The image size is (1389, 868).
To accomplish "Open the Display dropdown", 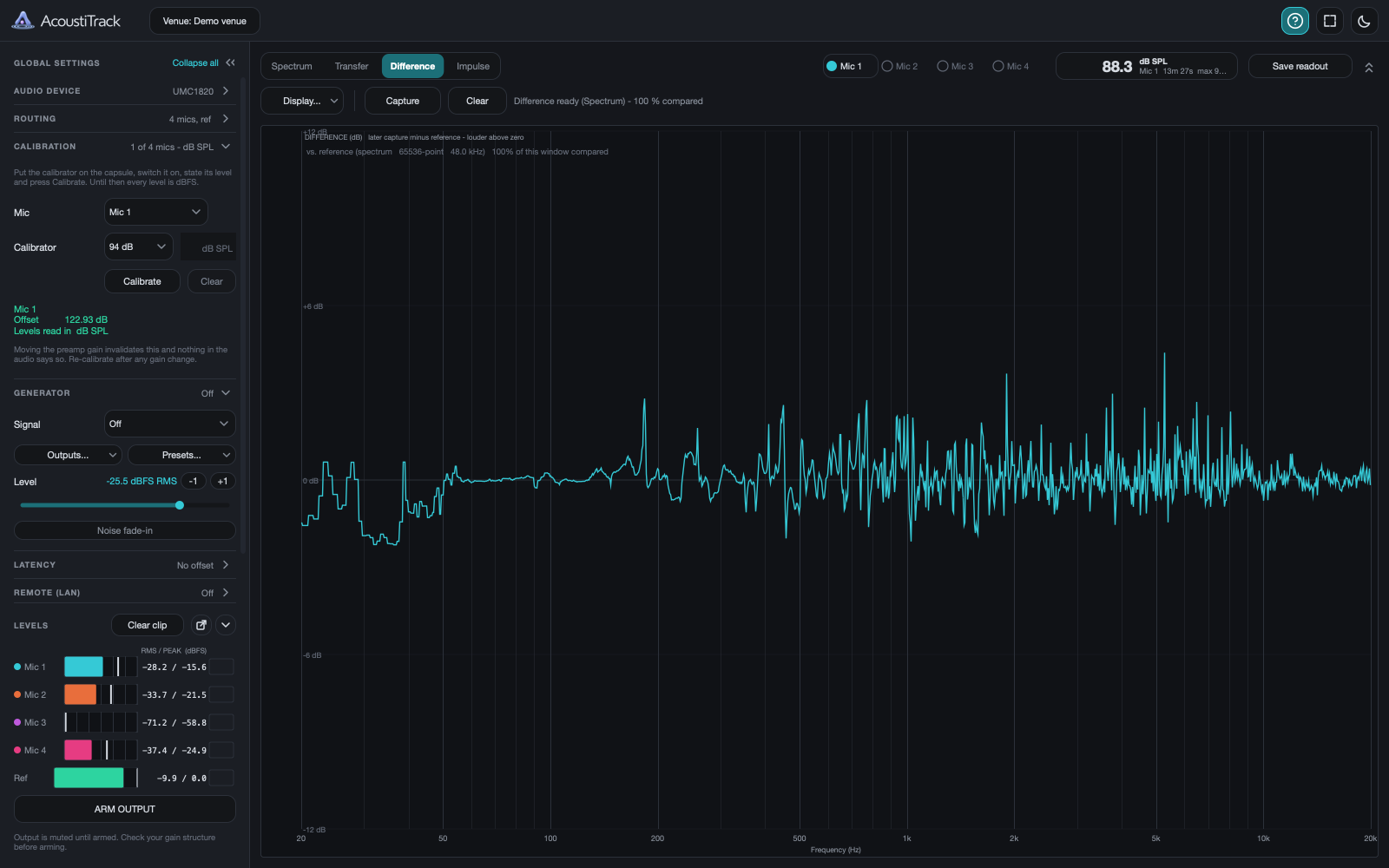I will click(x=302, y=102).
